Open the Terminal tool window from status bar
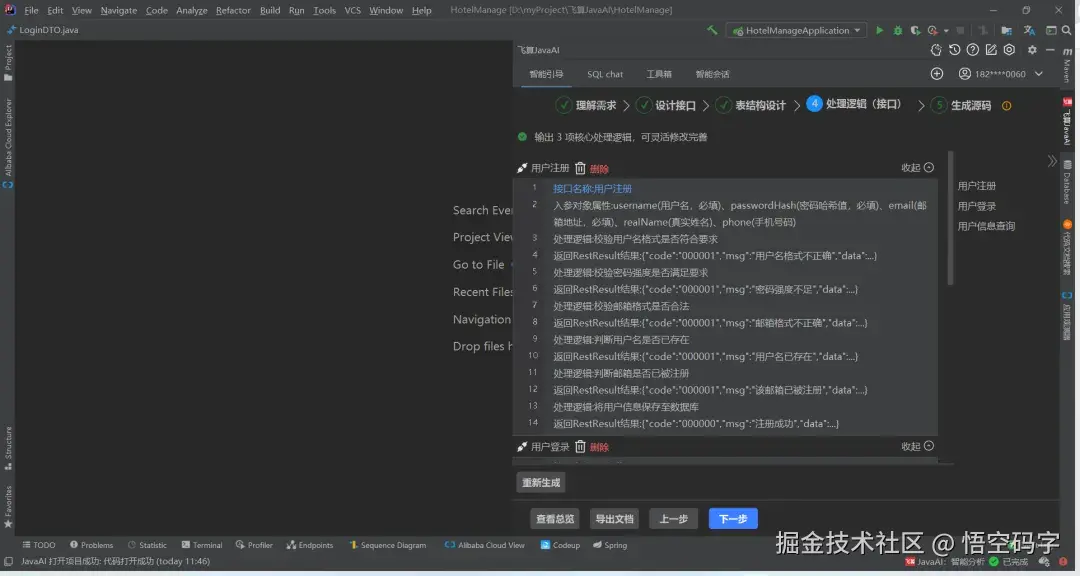Screen dimensions: 1080x576 201,545
